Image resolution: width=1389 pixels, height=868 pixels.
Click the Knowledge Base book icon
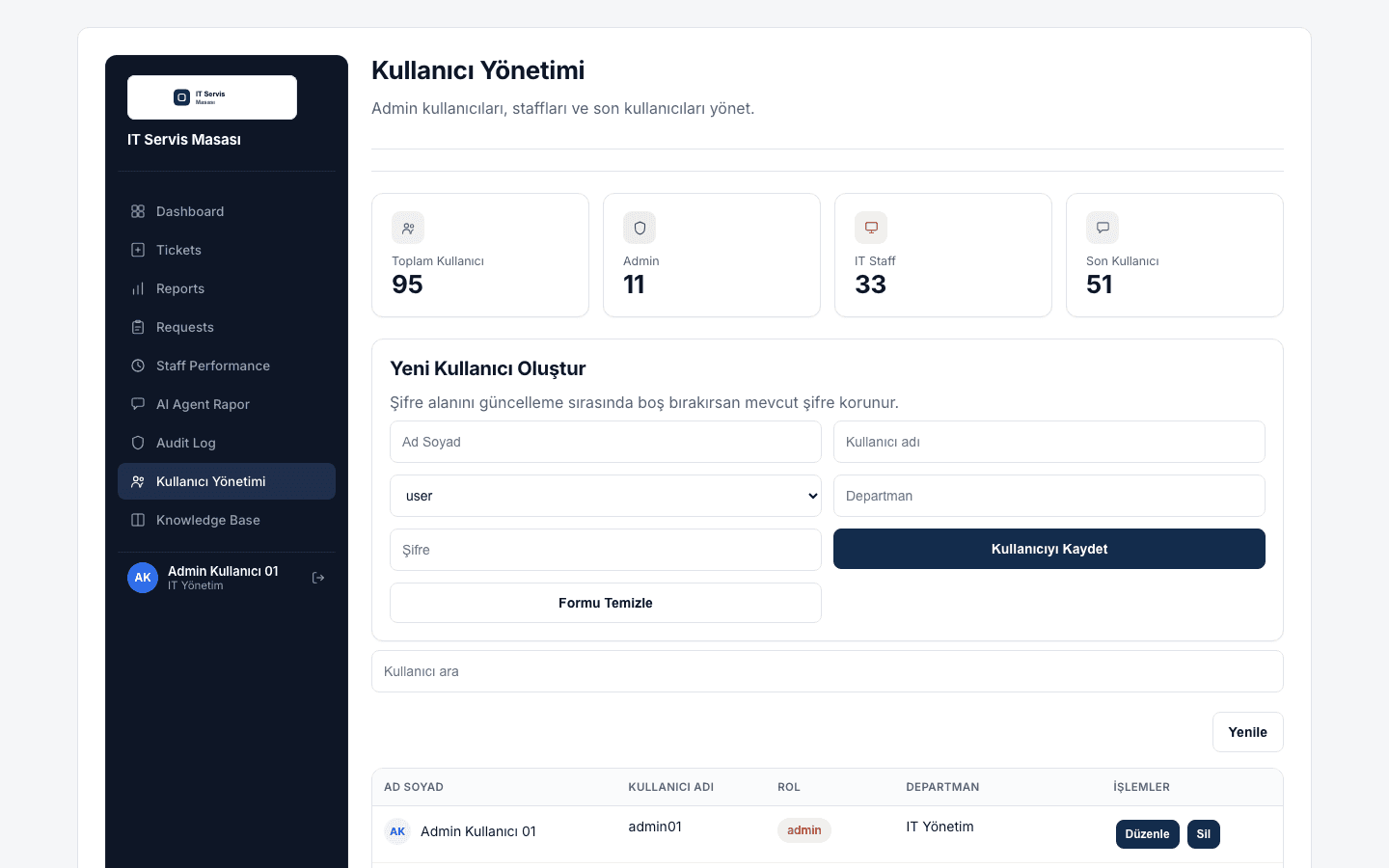pos(138,520)
